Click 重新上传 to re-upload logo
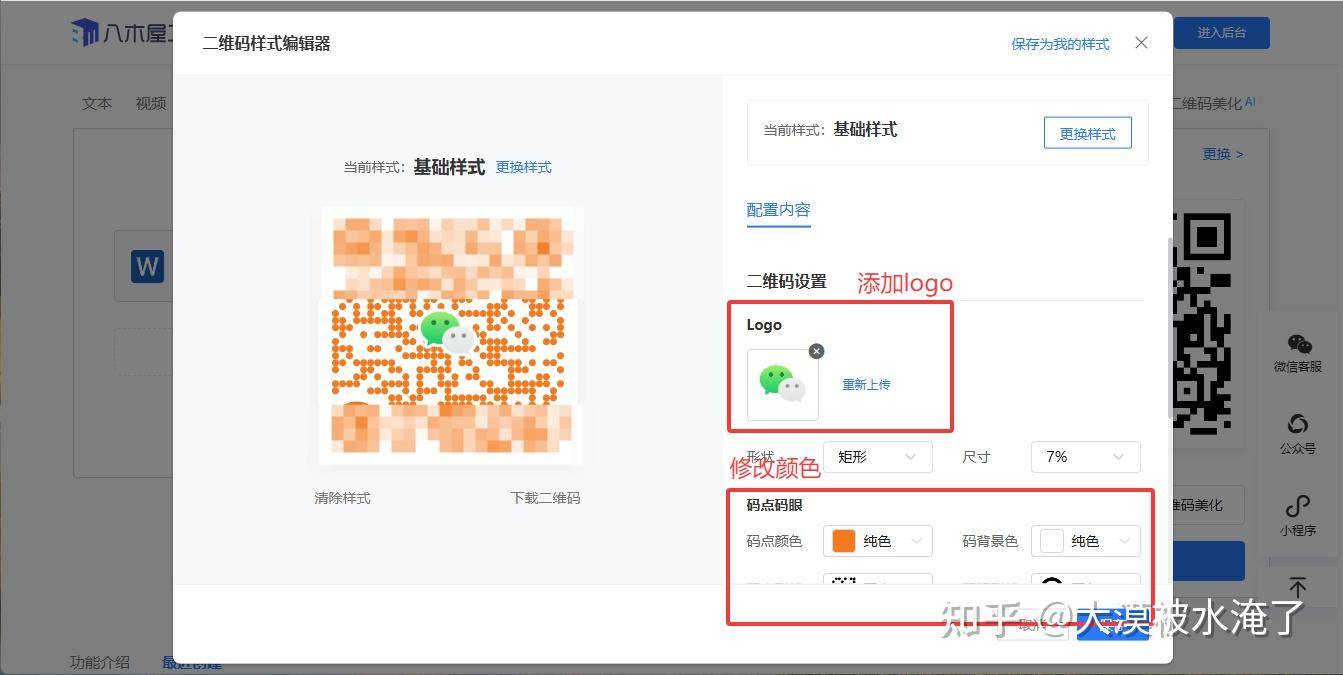1343x675 pixels. click(866, 384)
